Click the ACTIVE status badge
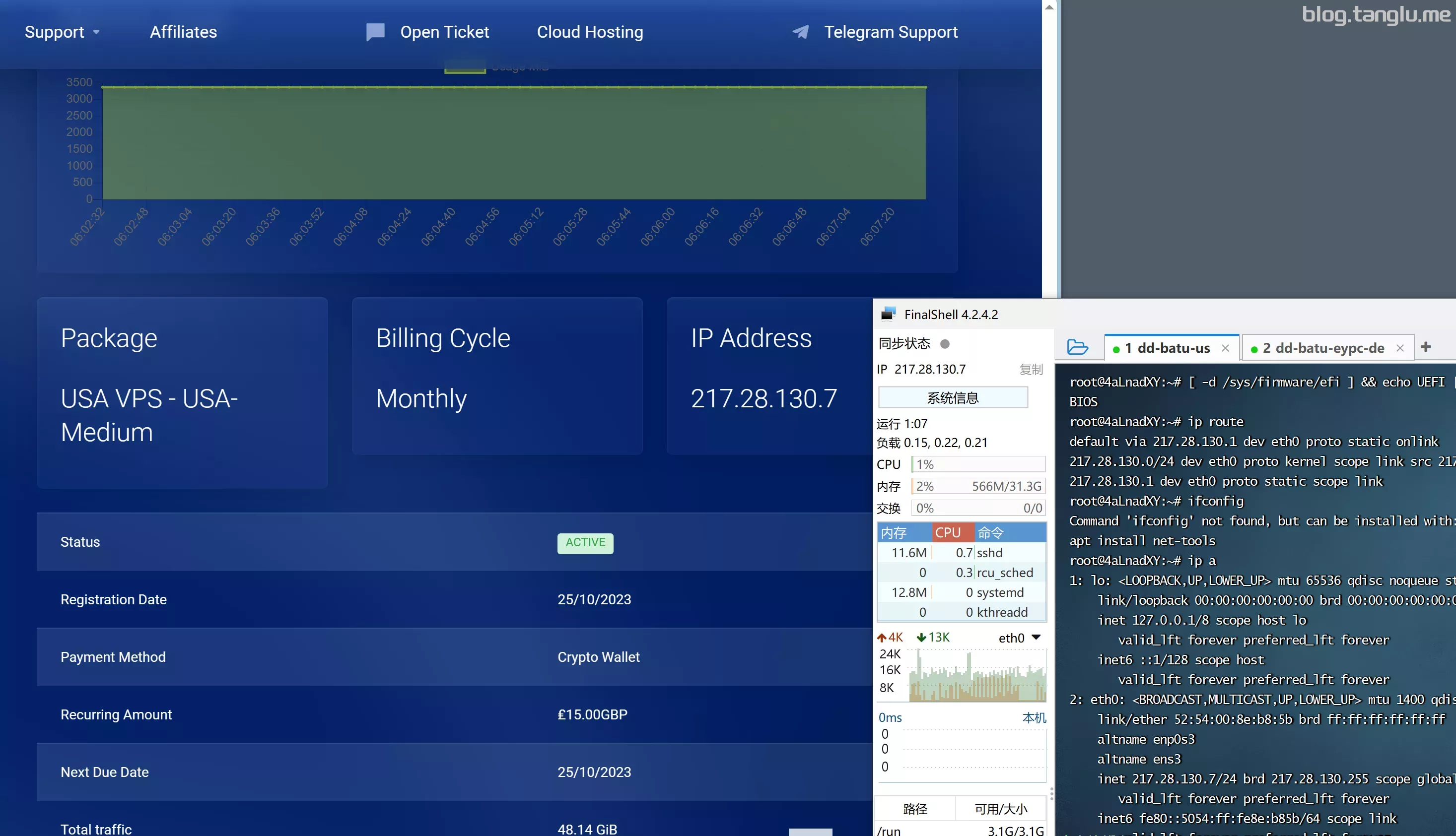 click(x=585, y=543)
